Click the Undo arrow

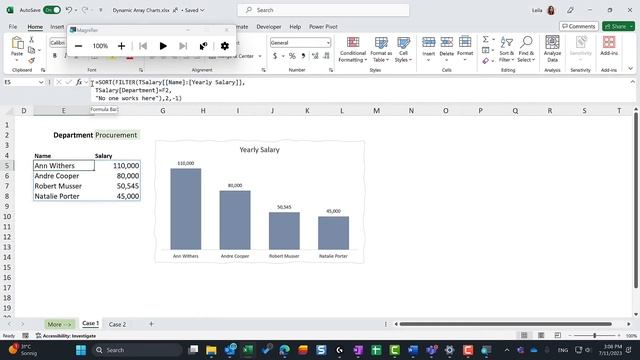tap(69, 10)
